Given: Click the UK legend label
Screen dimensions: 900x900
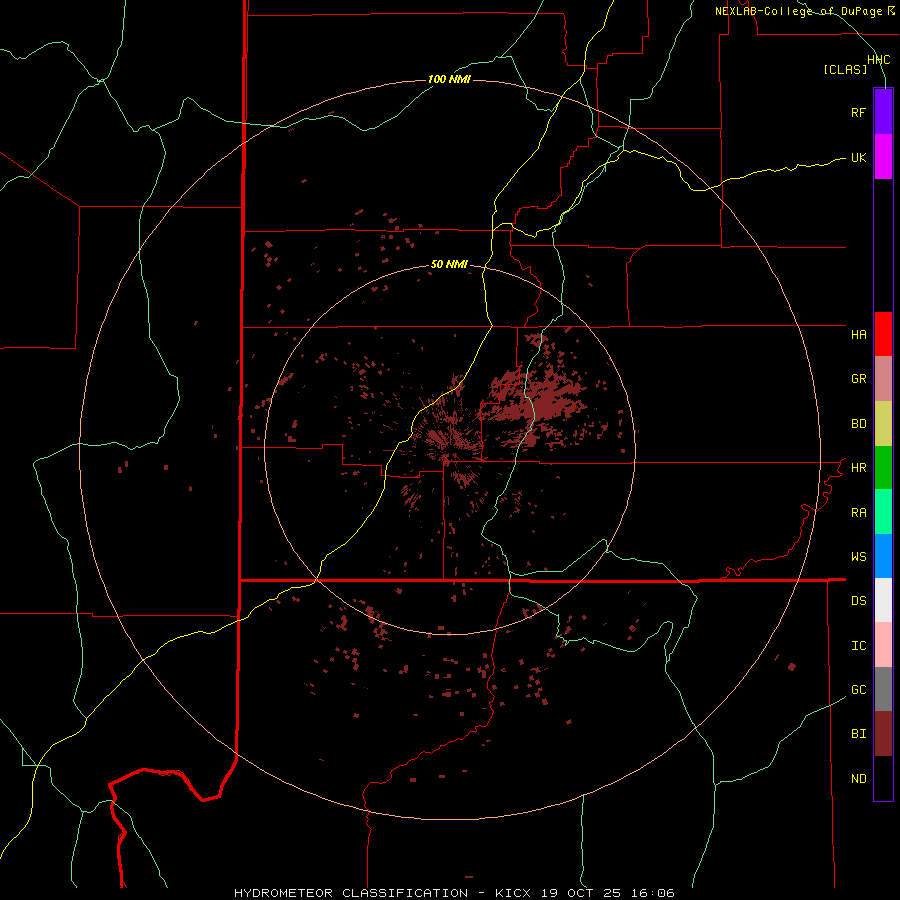Looking at the screenshot, I should 858,157.
